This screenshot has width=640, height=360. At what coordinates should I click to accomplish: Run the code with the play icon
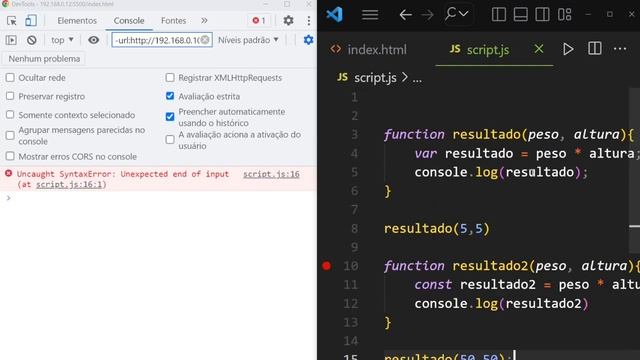point(568,49)
